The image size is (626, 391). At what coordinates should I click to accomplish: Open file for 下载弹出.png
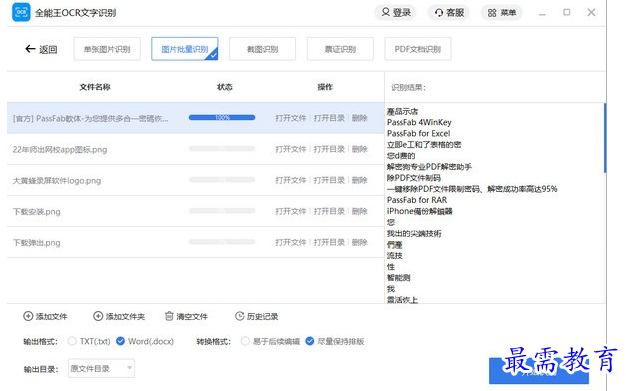tap(291, 242)
